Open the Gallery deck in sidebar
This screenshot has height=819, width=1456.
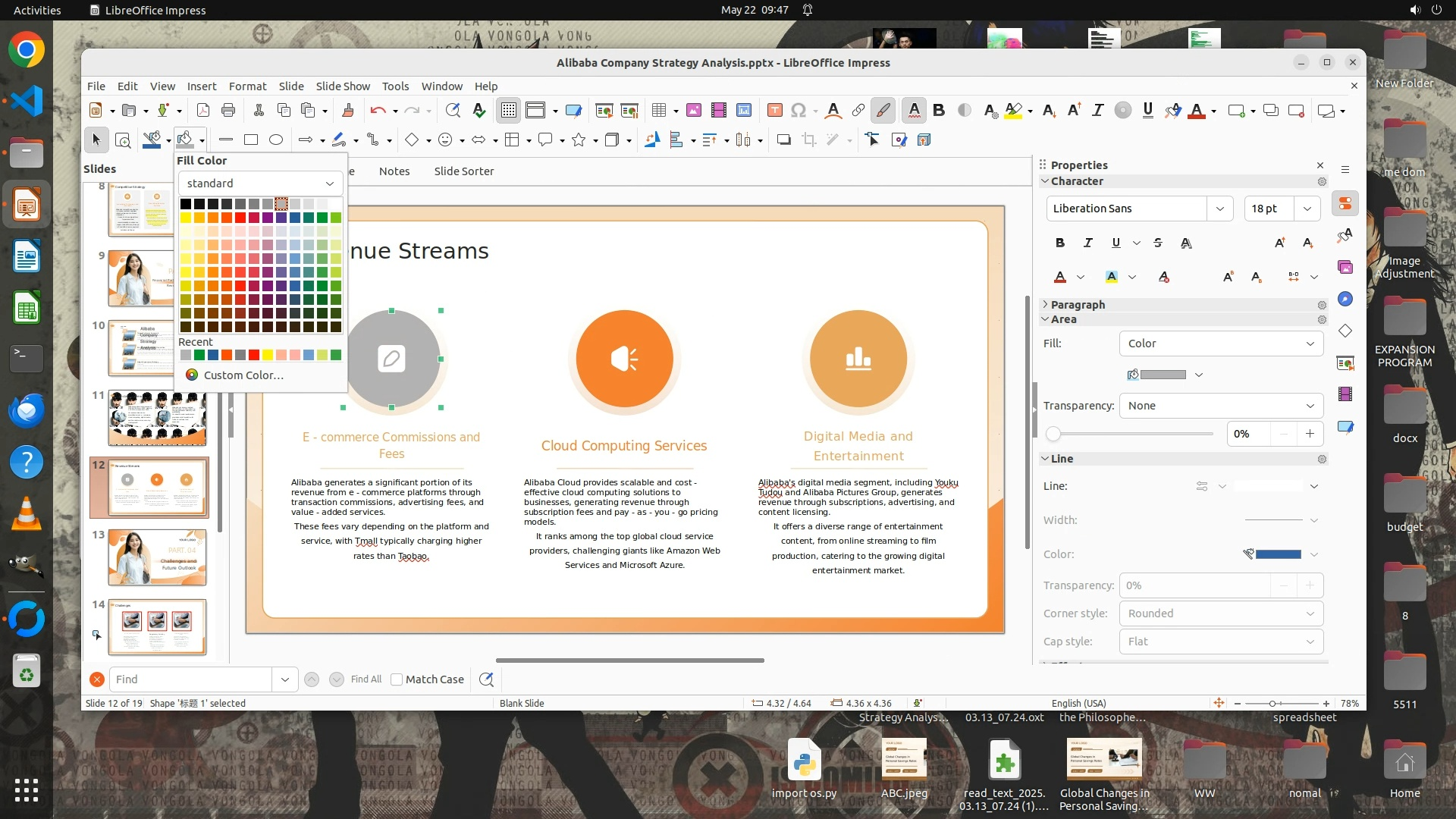click(x=1345, y=267)
